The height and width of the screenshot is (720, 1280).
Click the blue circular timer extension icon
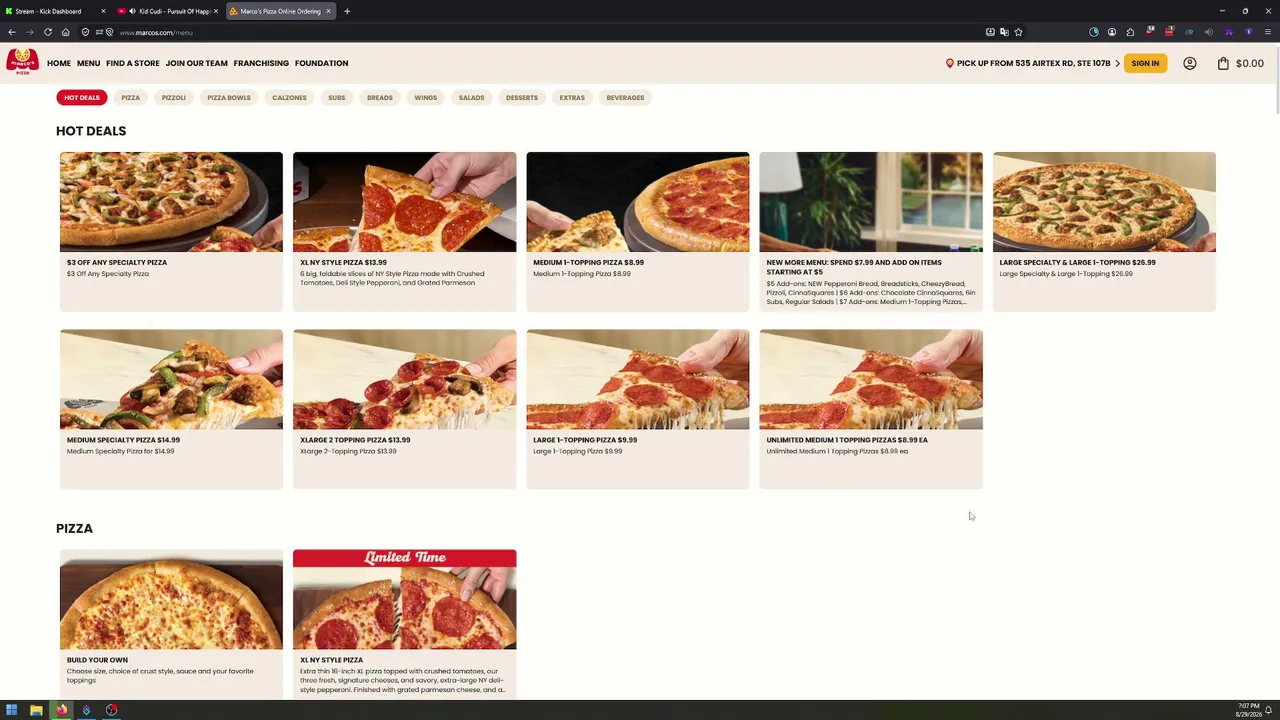1093,32
